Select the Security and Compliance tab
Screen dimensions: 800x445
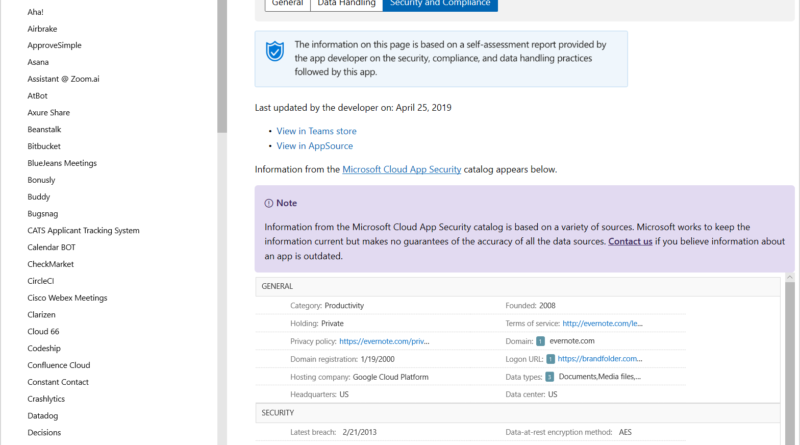440,4
